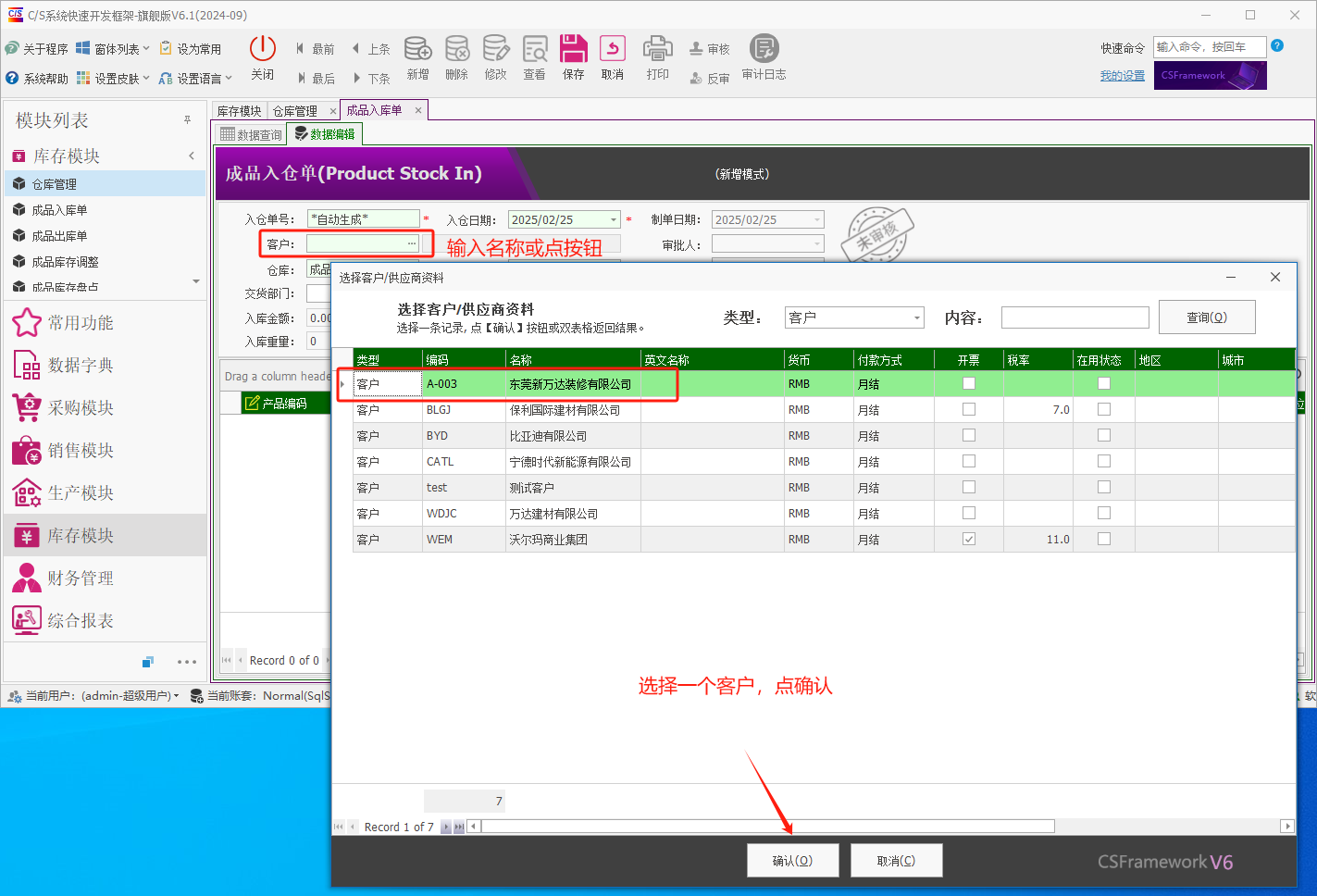Click the Content (内容) search field

pyautogui.click(x=1075, y=317)
